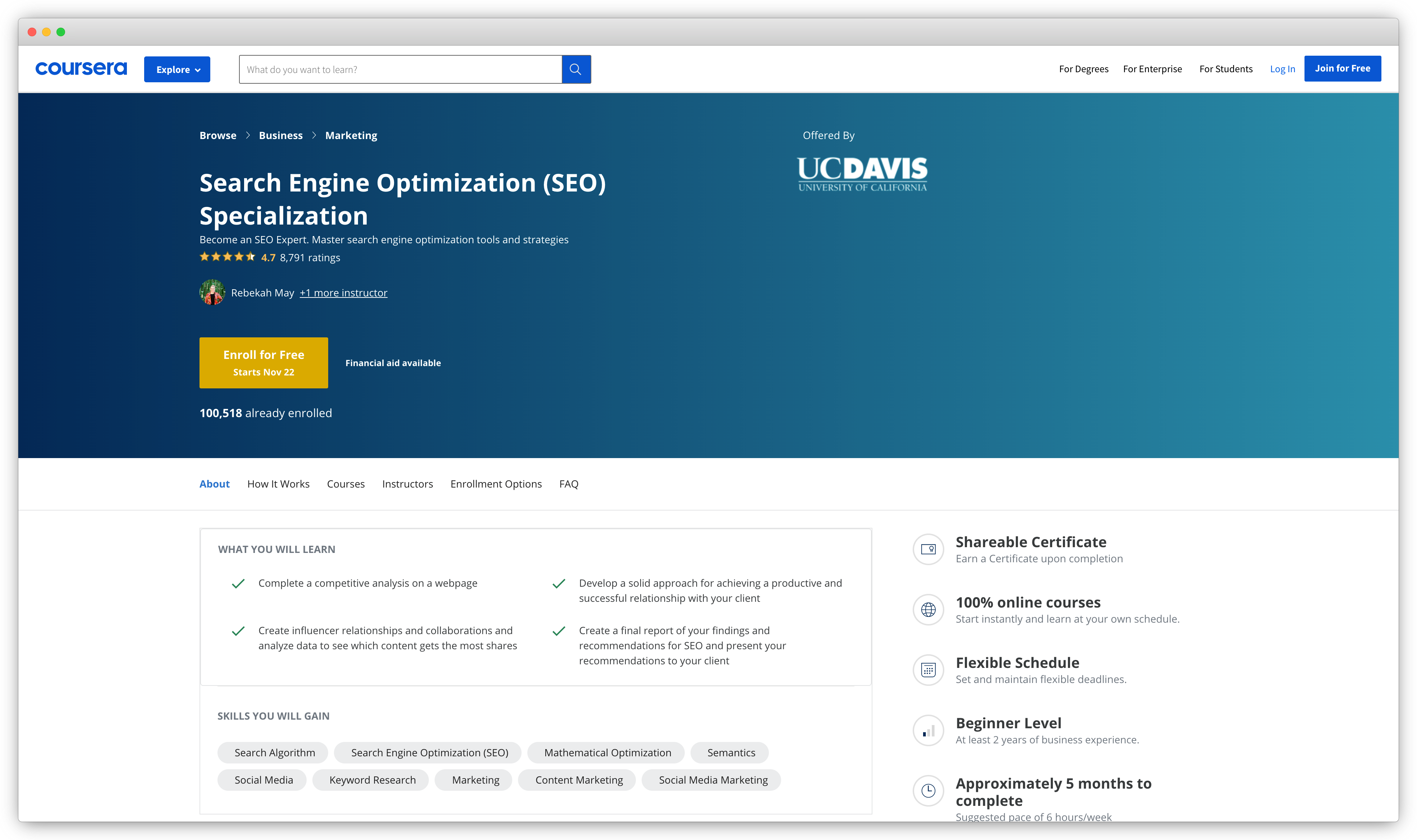This screenshot has width=1417, height=840.
Task: Switch to the FAQ tab
Action: 569,484
